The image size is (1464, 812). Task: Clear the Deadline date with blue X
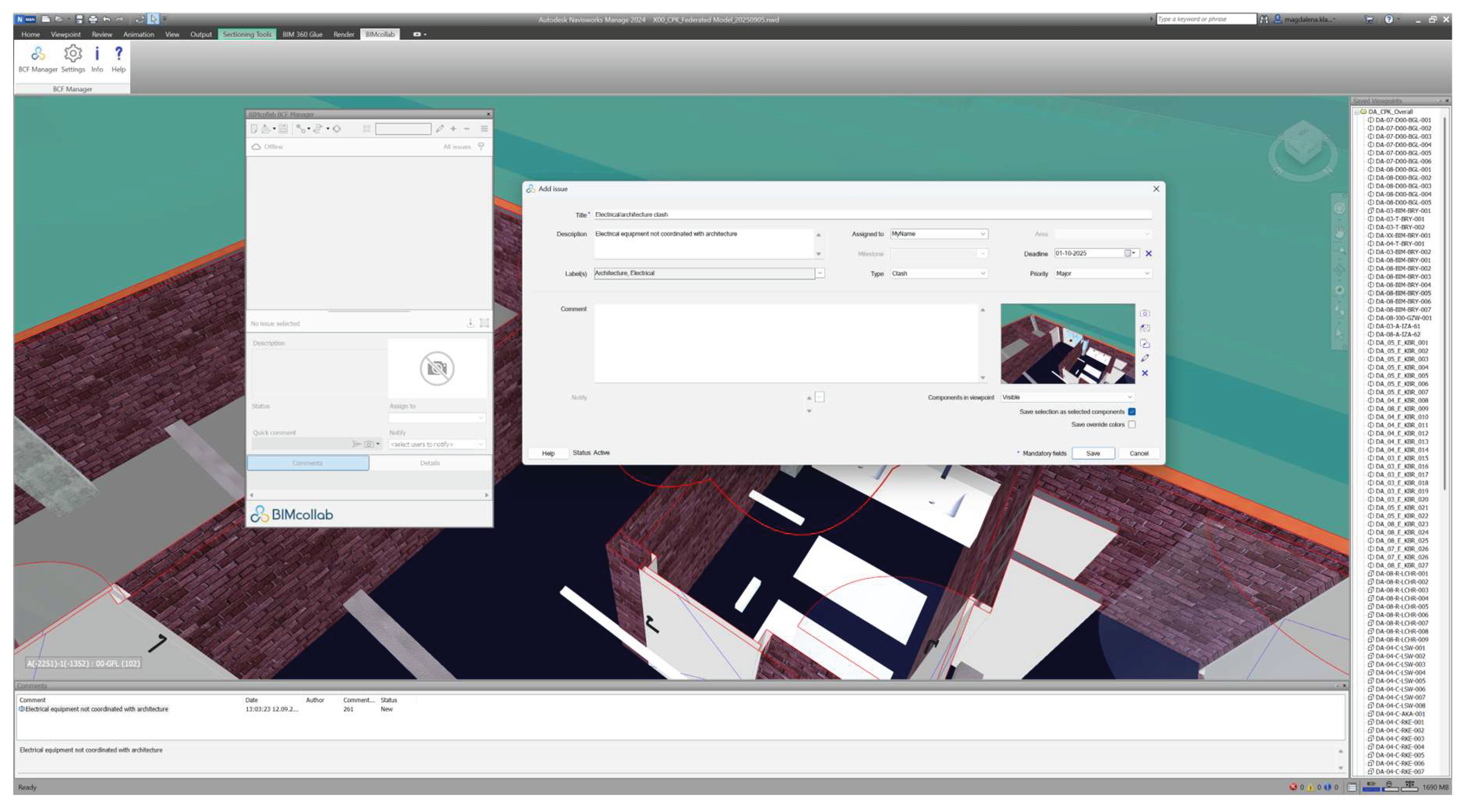click(x=1148, y=253)
